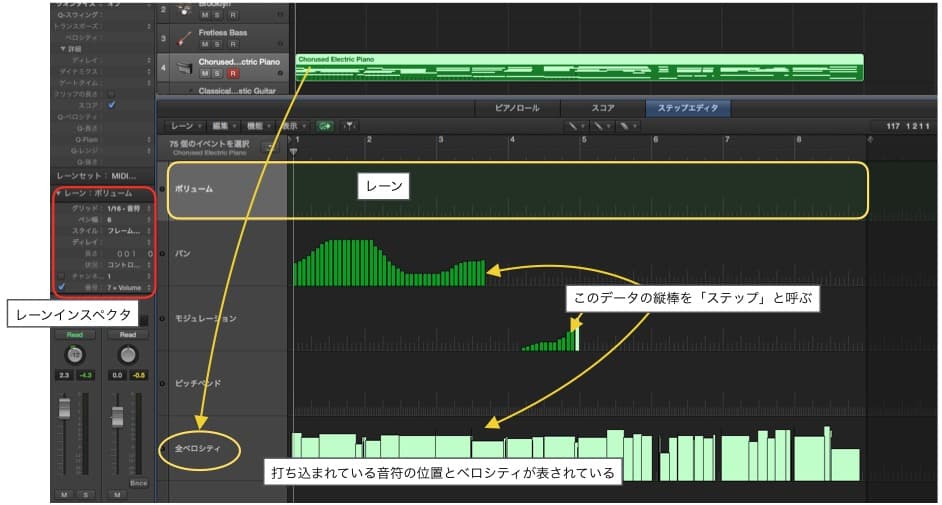Open the グリッド 1/16 音符 dropdown
The image size is (942, 505).
[x=129, y=208]
